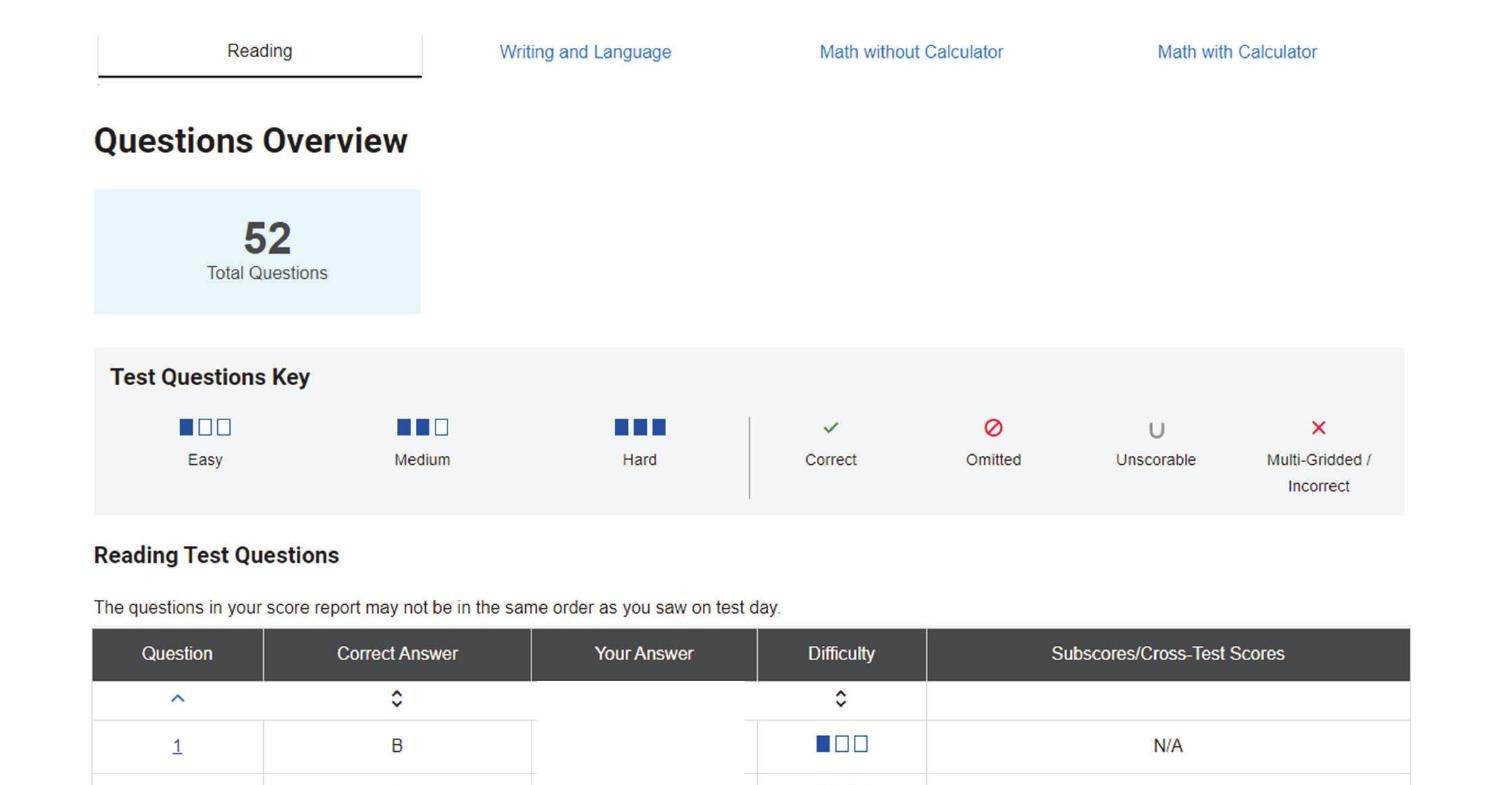
Task: Select the Math with Calculator tab
Action: (x=1236, y=52)
